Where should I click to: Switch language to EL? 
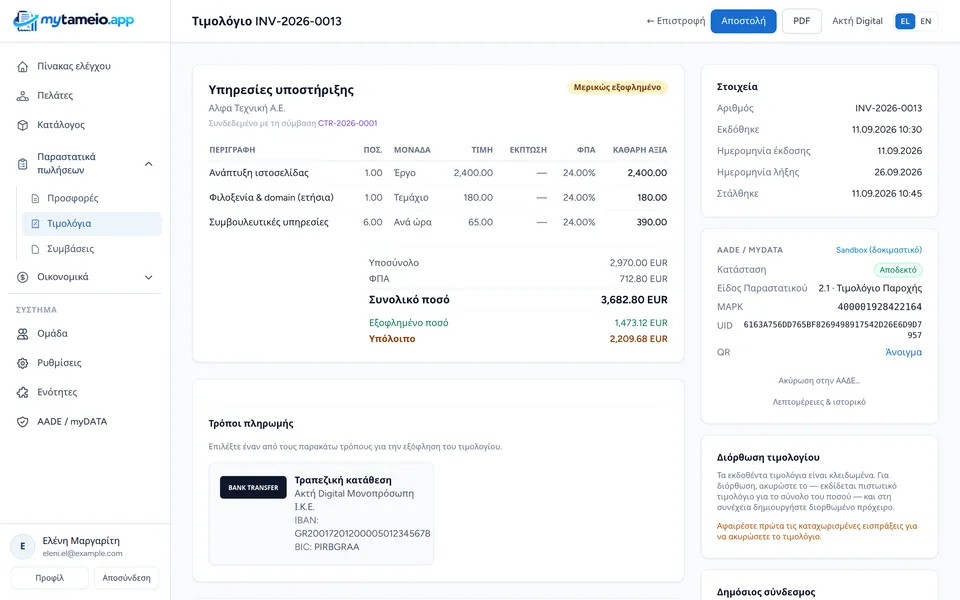point(905,21)
